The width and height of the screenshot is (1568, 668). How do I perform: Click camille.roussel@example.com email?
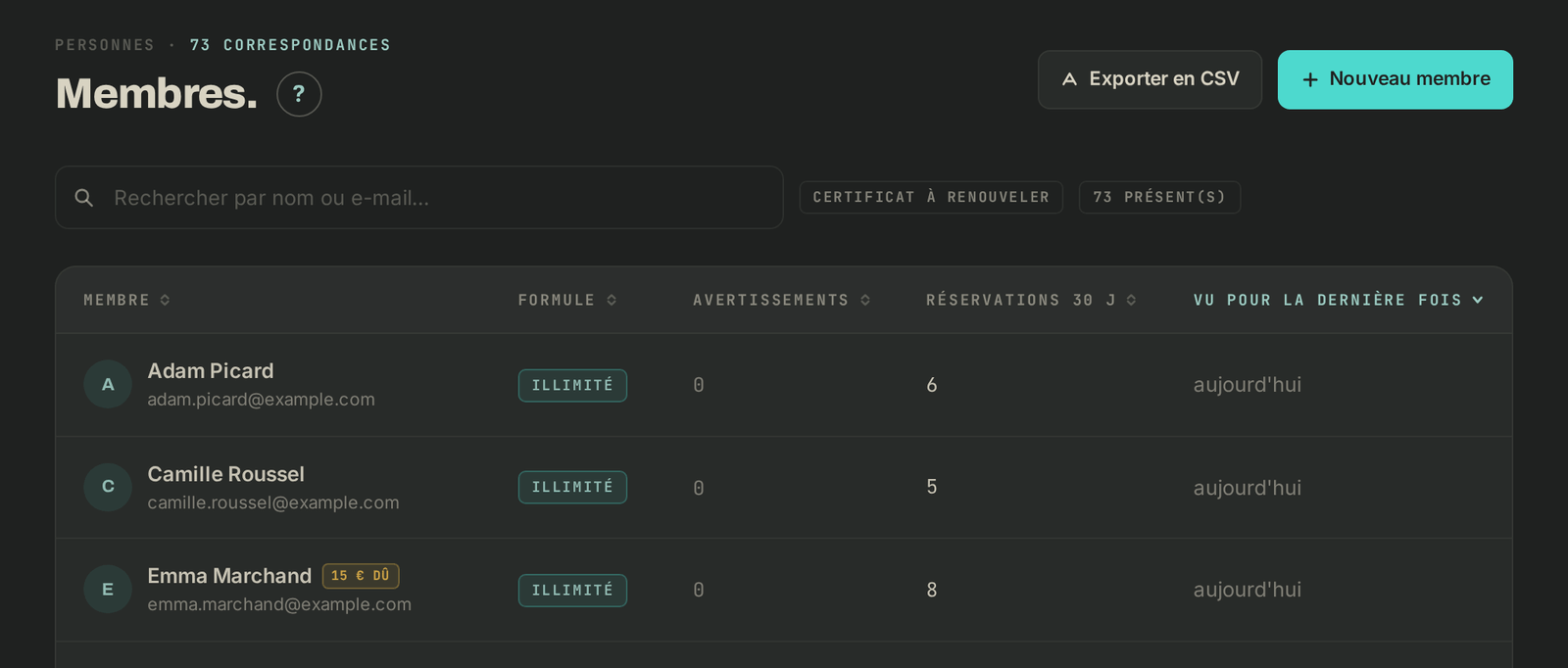pos(273,502)
